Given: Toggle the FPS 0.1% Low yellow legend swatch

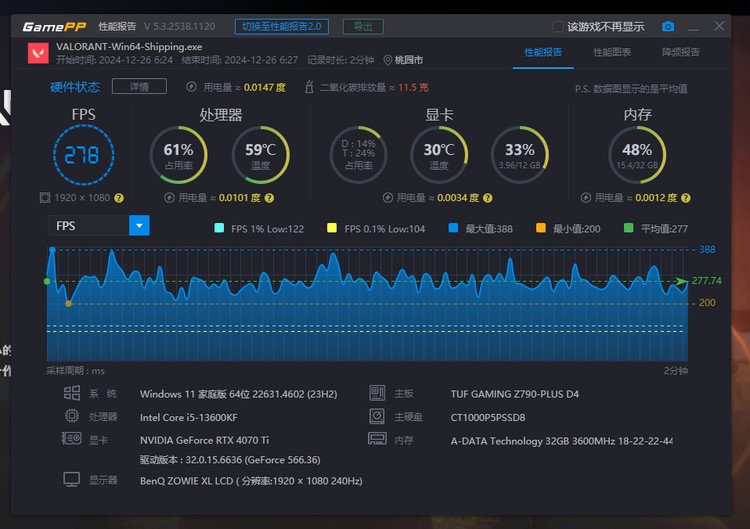Looking at the screenshot, I should [x=331, y=228].
